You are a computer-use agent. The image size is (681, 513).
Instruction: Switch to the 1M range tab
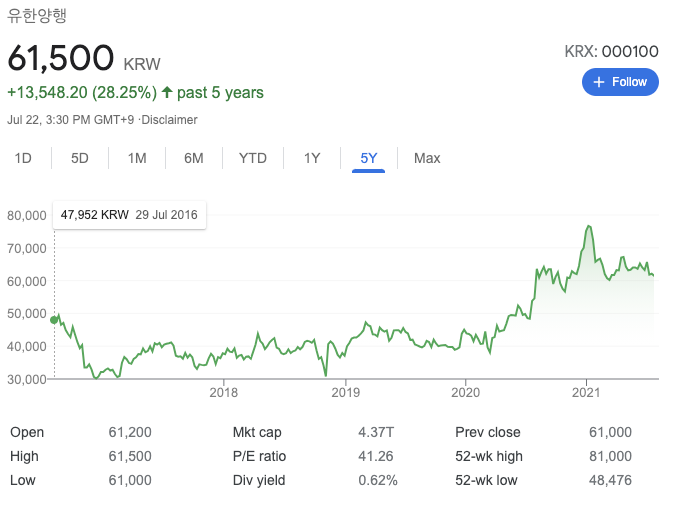(x=137, y=158)
